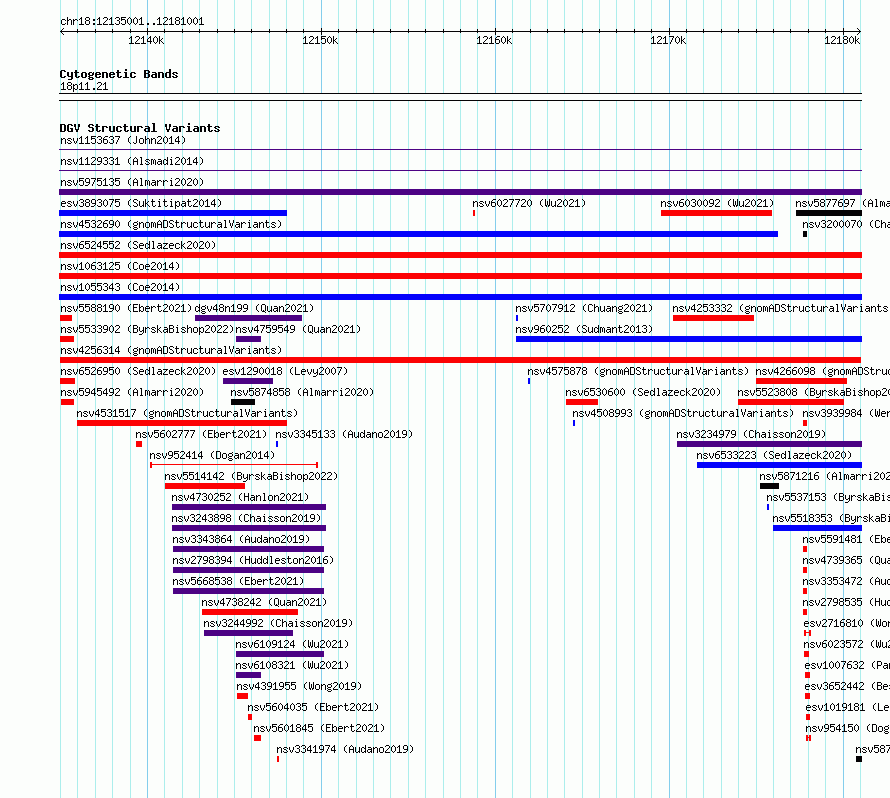Select nsv4730252 (Hanlon2021) label
Image resolution: width=890 pixels, height=798 pixels.
point(240,497)
